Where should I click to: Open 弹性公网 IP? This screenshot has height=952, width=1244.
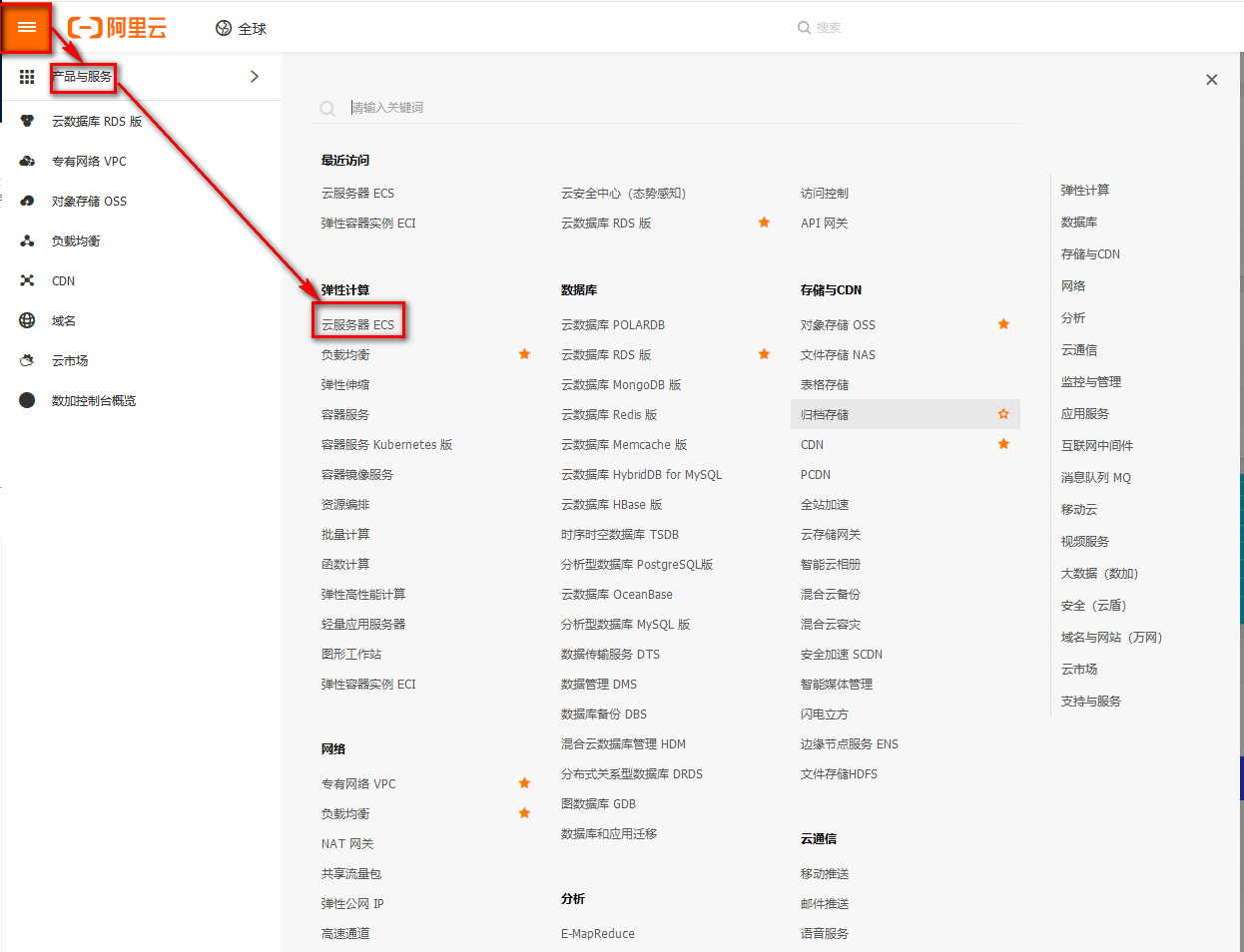(x=352, y=903)
